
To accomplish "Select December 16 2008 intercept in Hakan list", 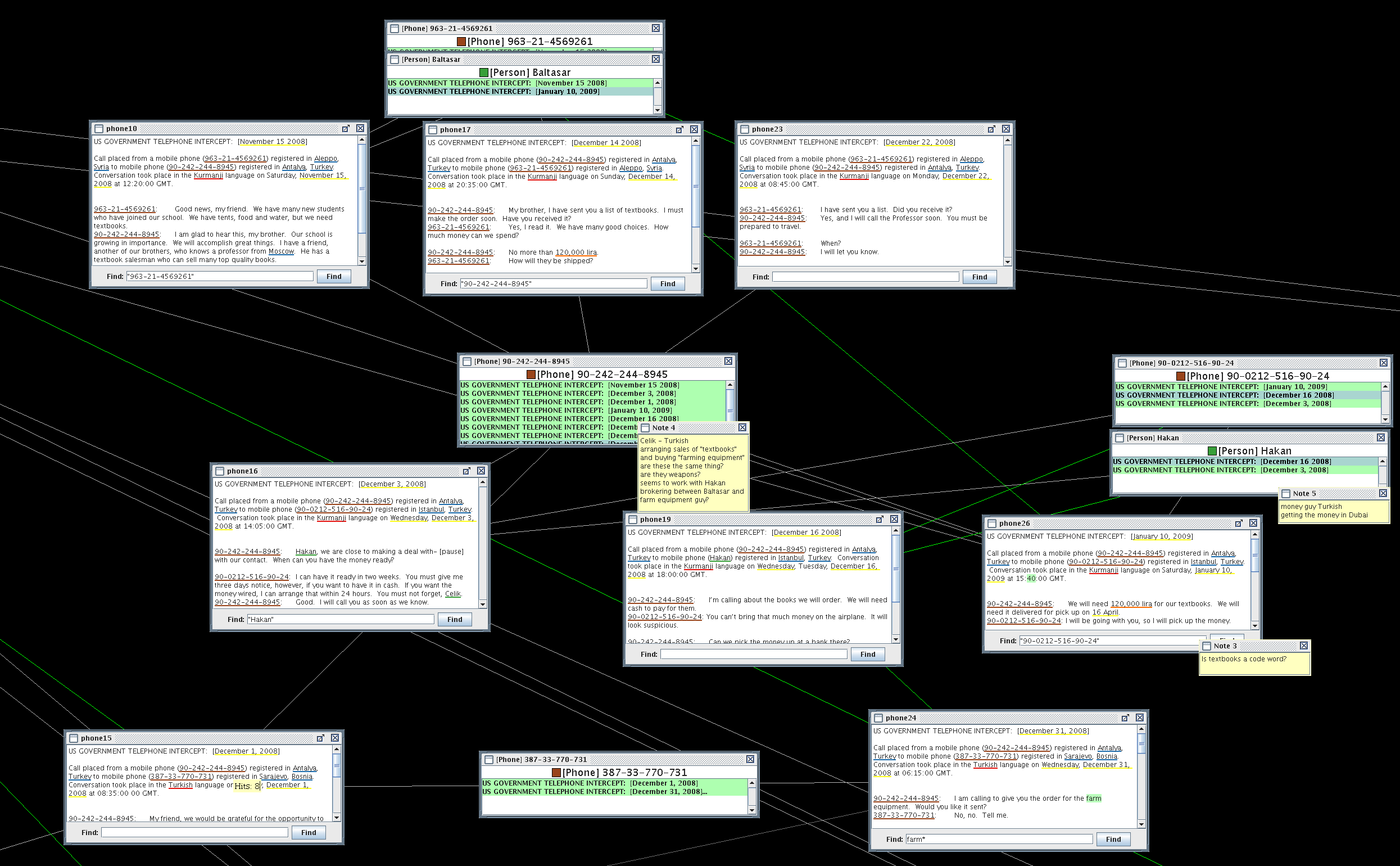I will 1244,462.
